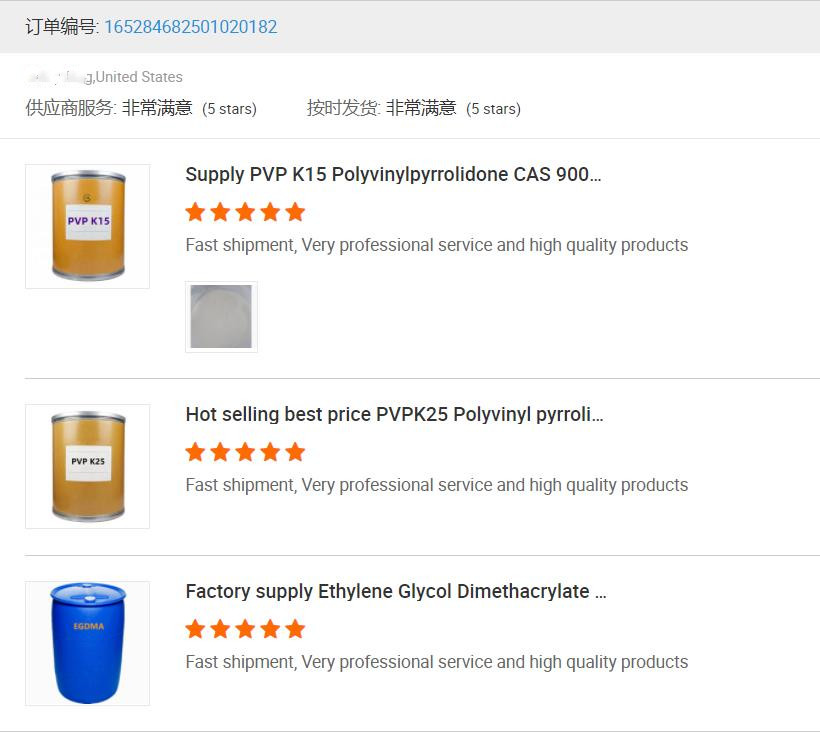
Task: Select the blue EGDMA barrel image
Action: (x=88, y=643)
